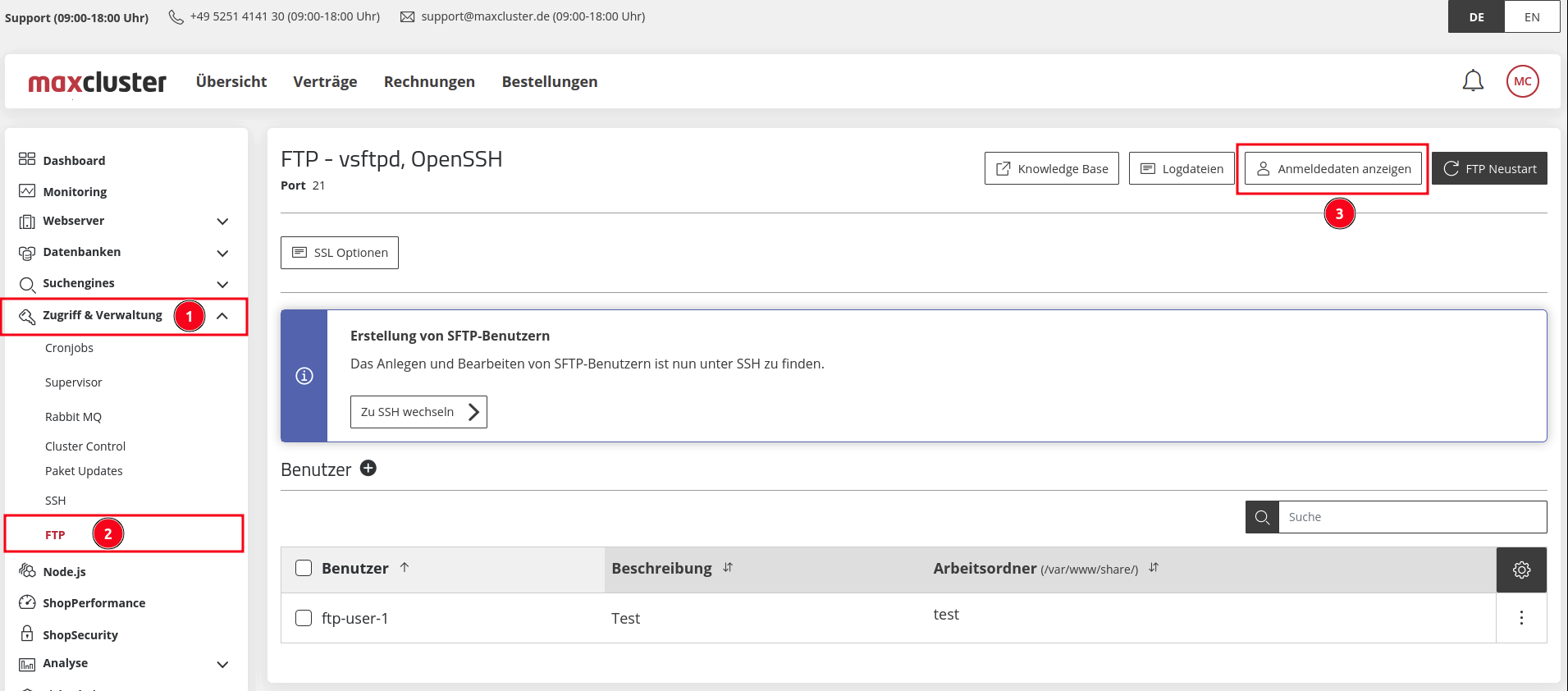
Task: Open Paket Updates in the sidebar
Action: click(84, 471)
